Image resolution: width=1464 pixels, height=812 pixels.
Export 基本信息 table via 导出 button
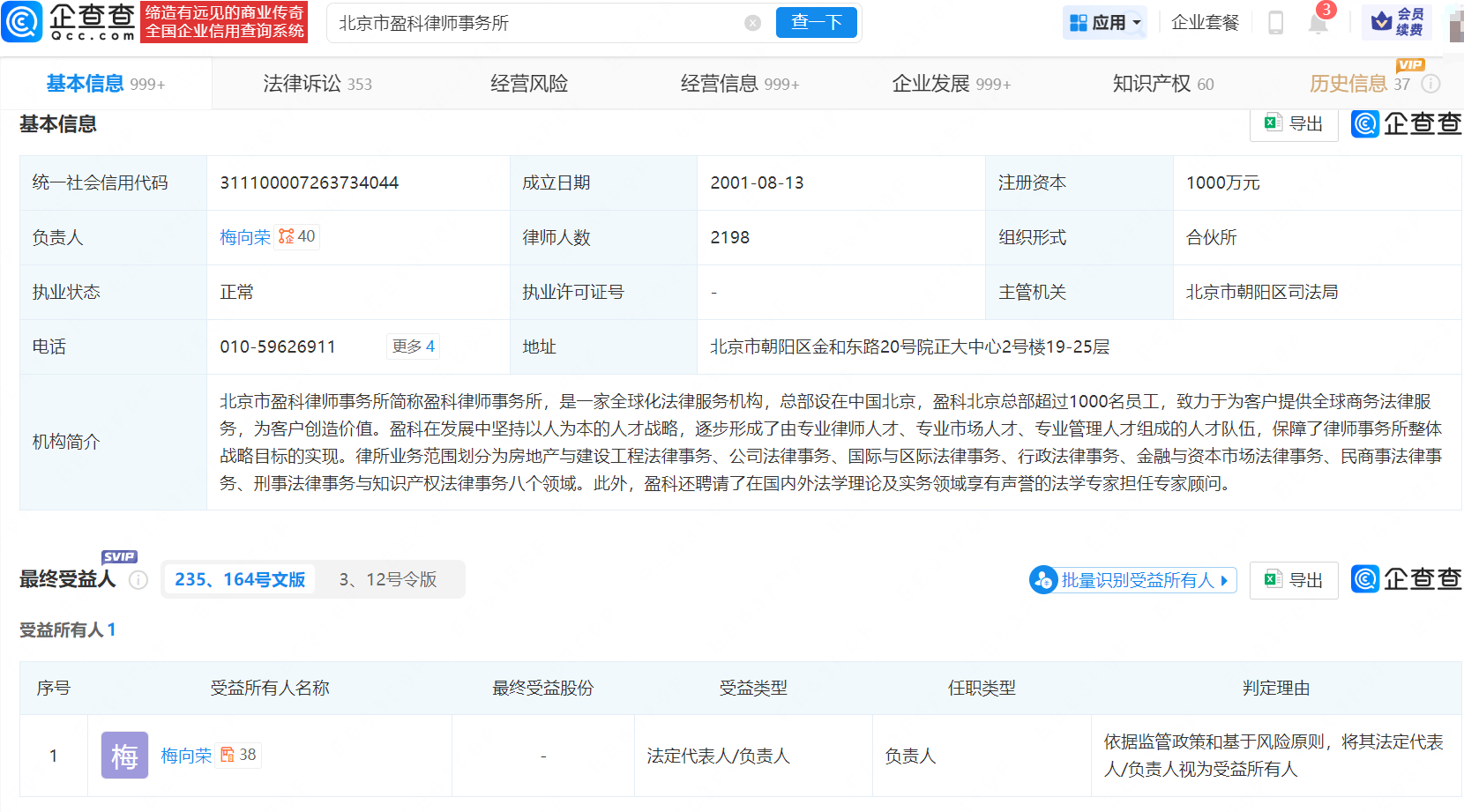click(x=1294, y=123)
